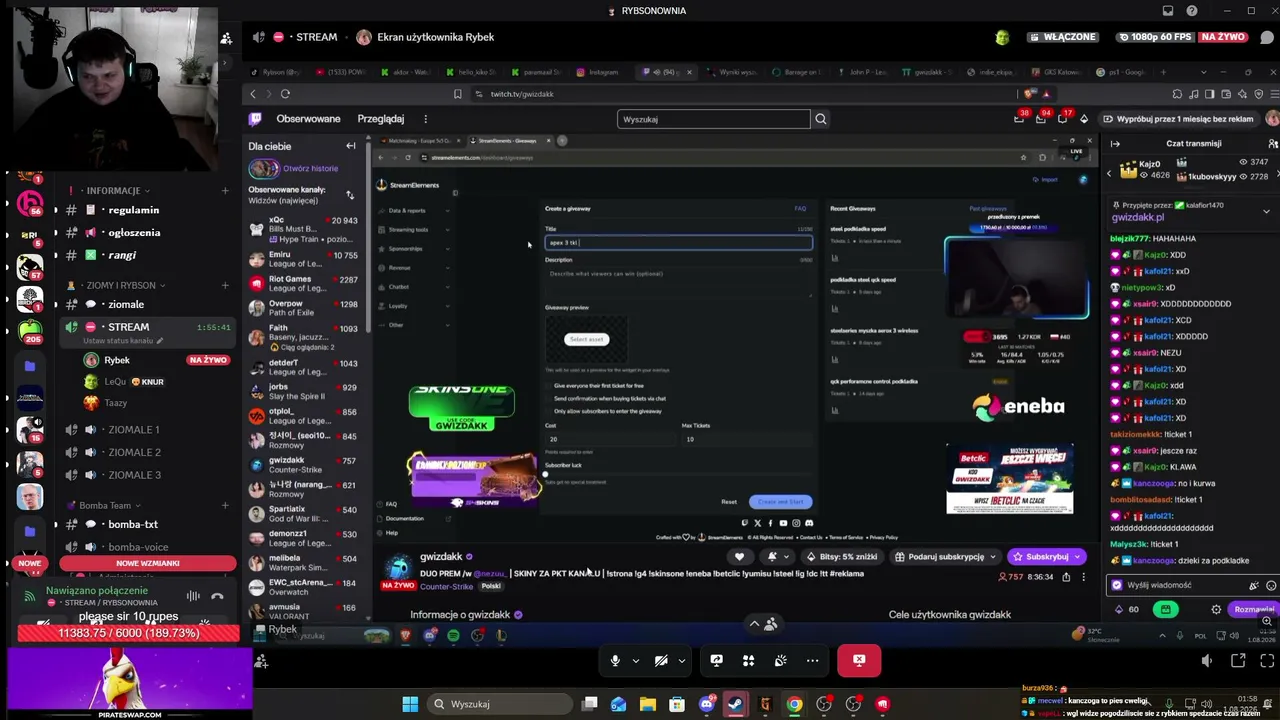
Task: Pop out the stream window
Action: (1238, 660)
